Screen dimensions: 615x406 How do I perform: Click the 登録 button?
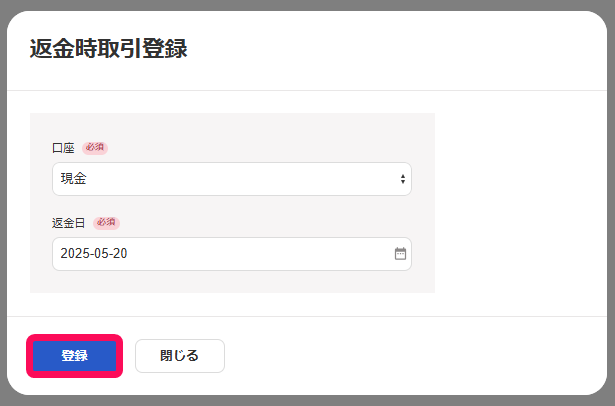(x=75, y=356)
